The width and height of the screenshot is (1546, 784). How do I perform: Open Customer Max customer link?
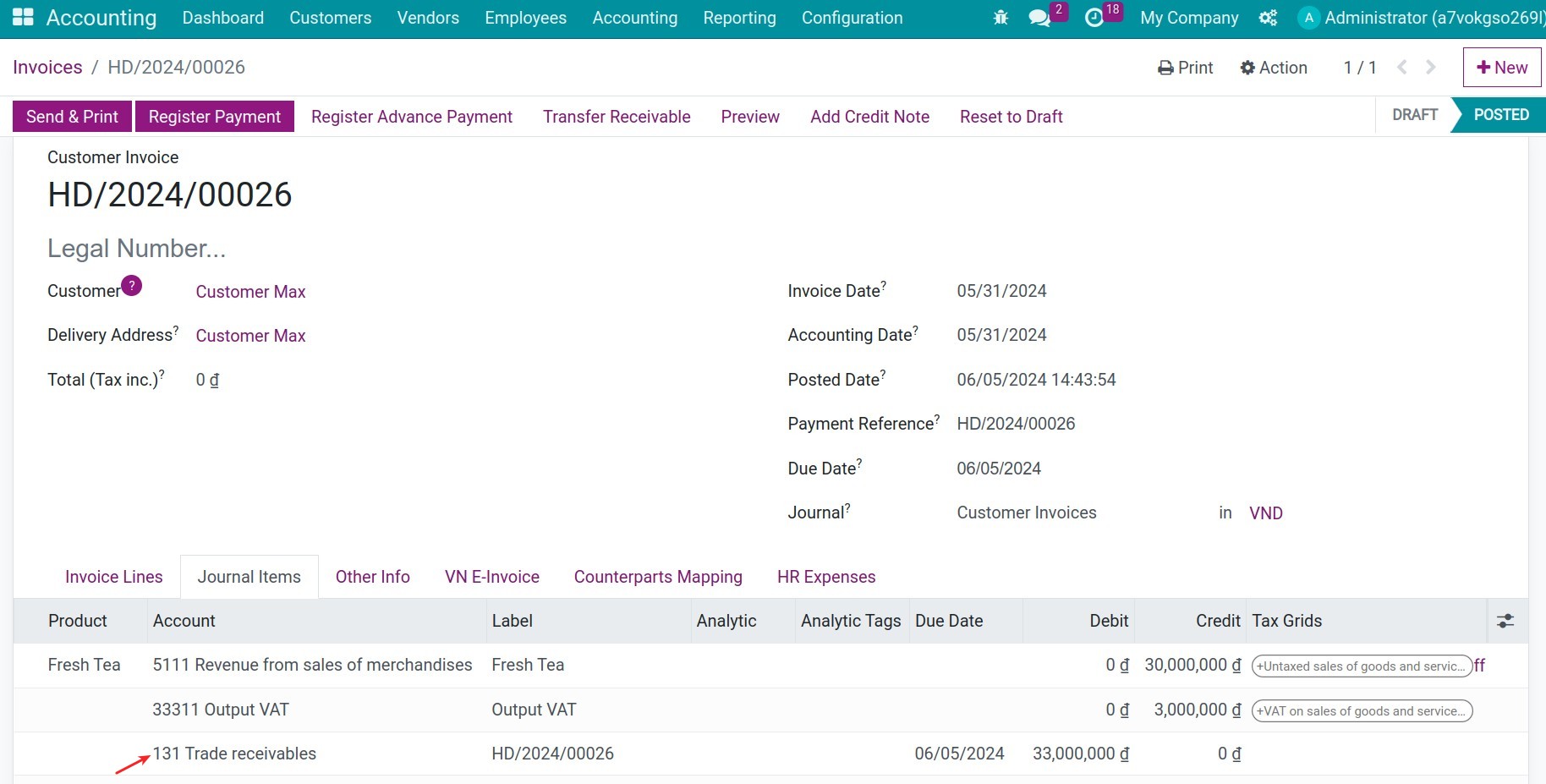pyautogui.click(x=251, y=292)
